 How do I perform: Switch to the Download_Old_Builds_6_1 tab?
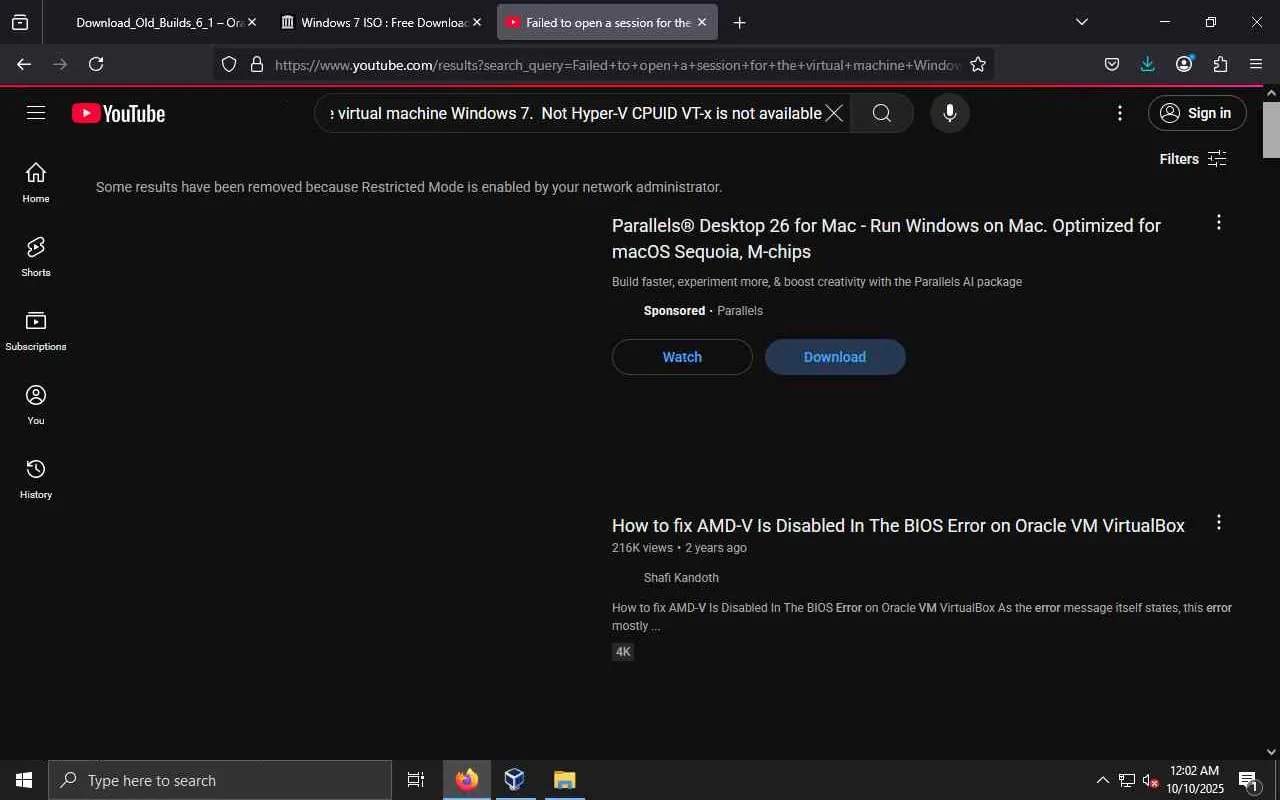click(159, 22)
